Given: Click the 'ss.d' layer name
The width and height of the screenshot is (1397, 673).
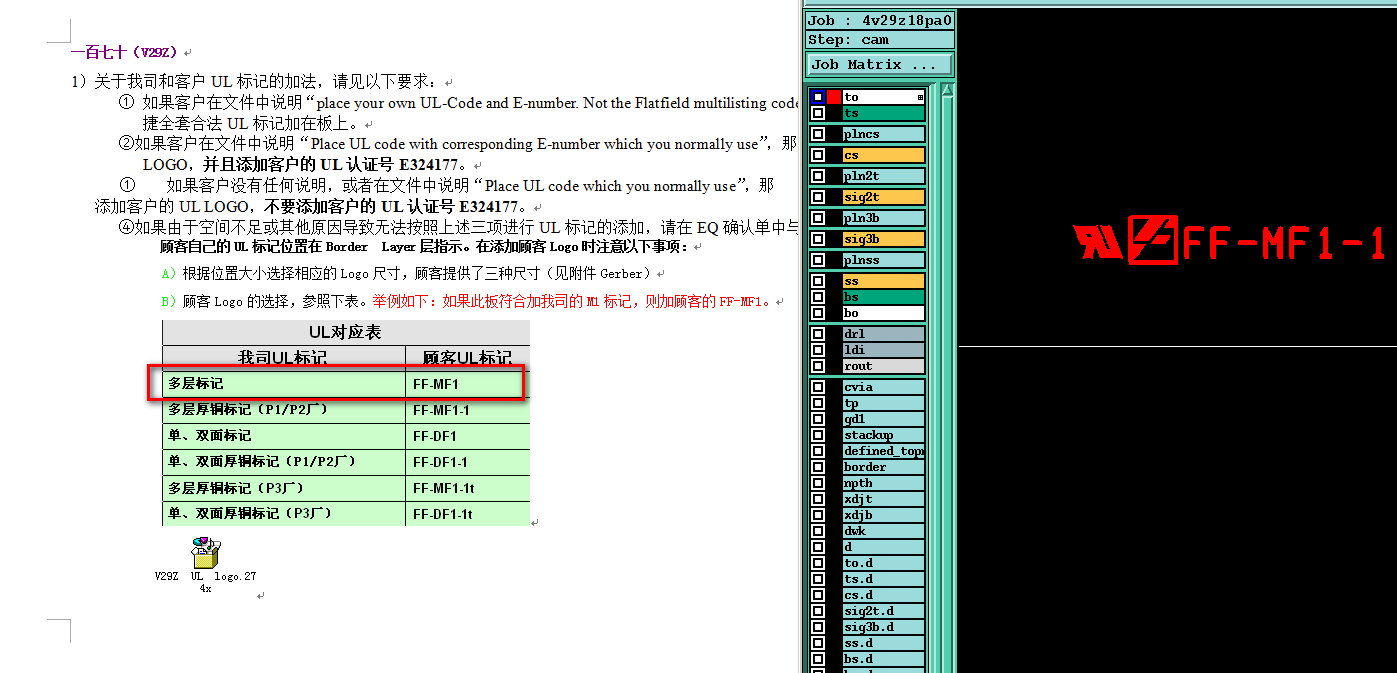Looking at the screenshot, I should coord(884,643).
